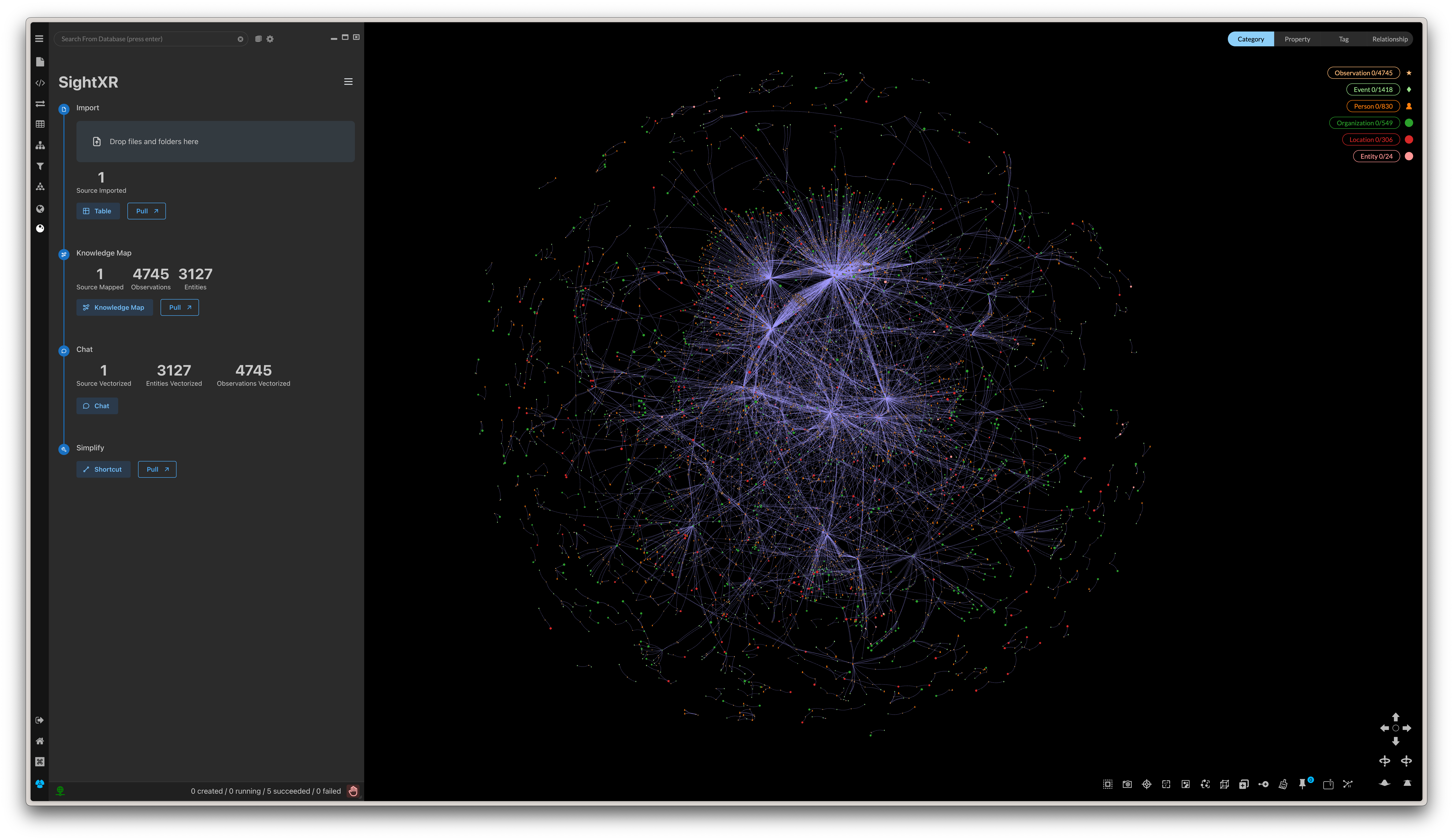
Task: Take a snapshot with the camera icon
Action: (x=1127, y=784)
